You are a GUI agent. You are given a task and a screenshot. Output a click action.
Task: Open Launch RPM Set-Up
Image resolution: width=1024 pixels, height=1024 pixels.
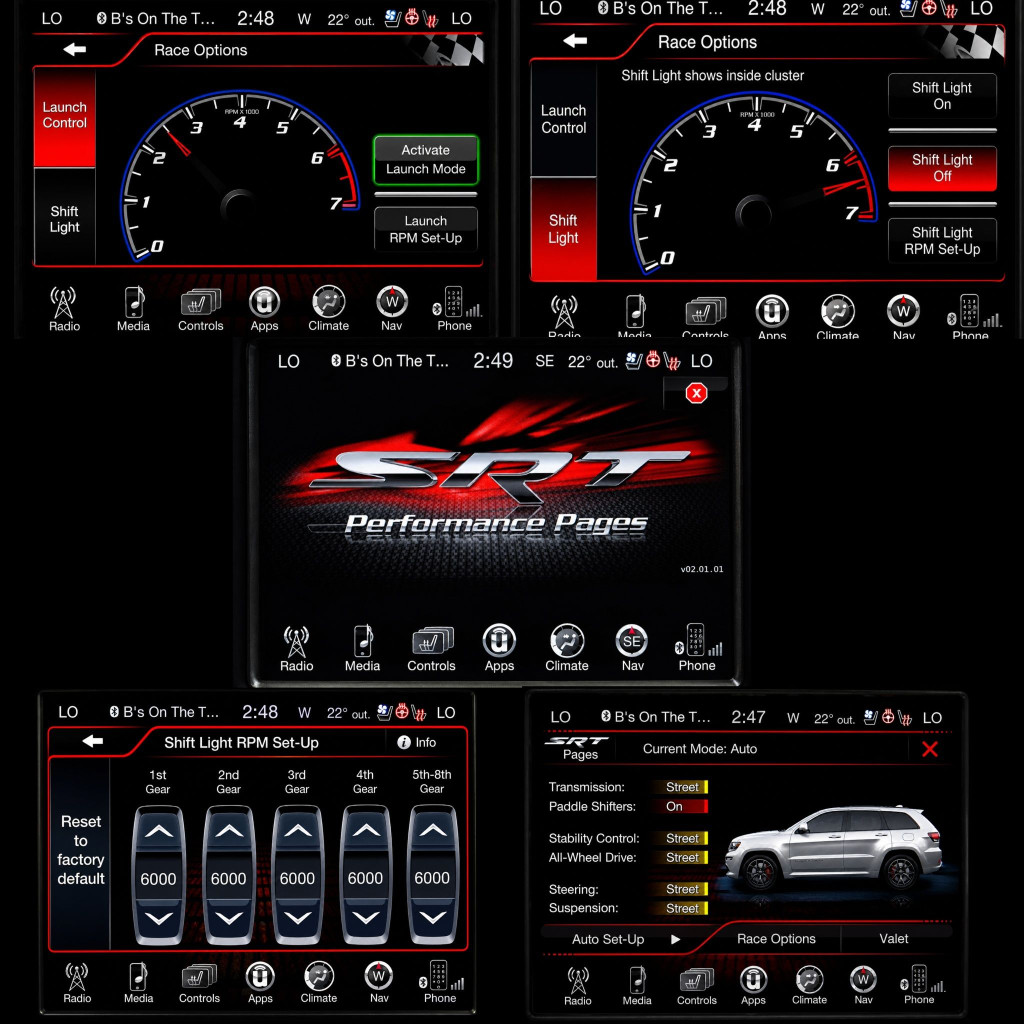pyautogui.click(x=425, y=229)
